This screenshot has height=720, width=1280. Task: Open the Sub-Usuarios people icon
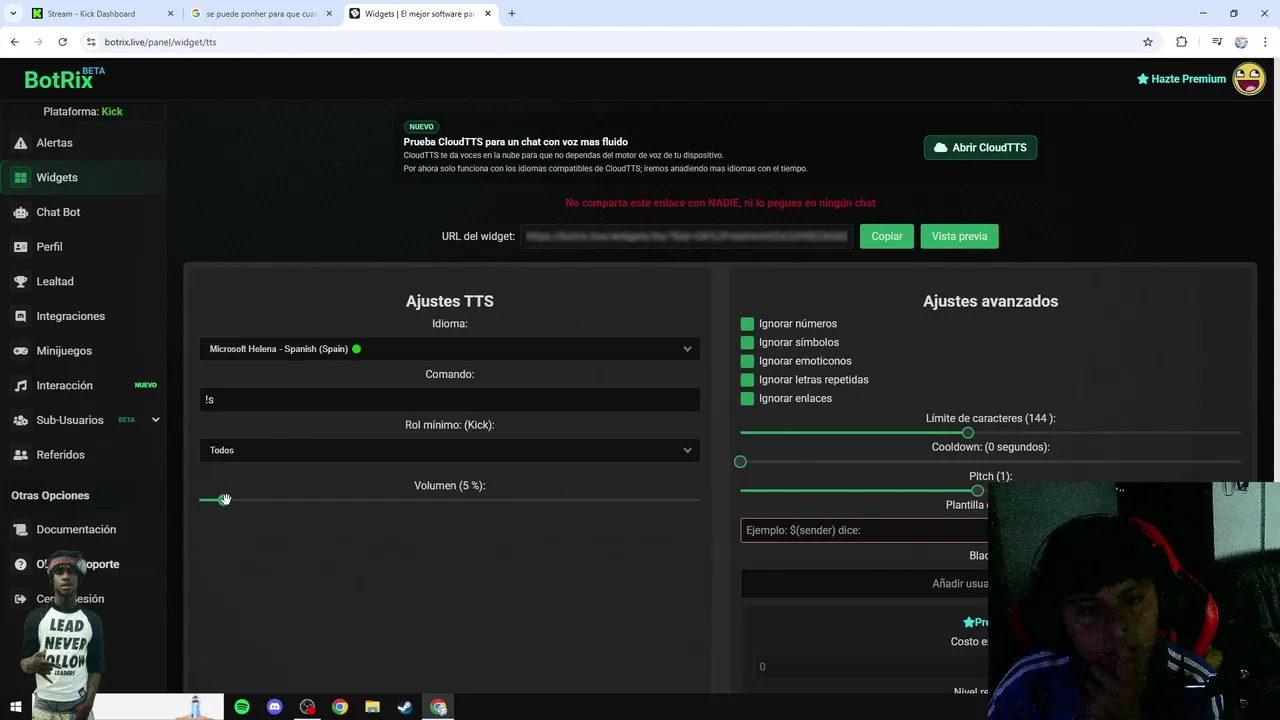pyautogui.click(x=20, y=420)
